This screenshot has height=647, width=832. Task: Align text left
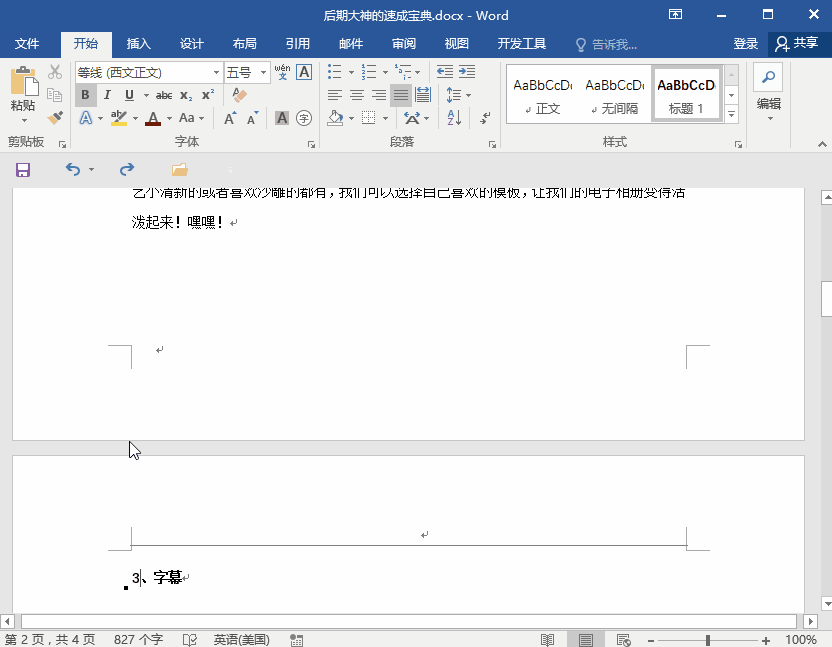(x=335, y=95)
